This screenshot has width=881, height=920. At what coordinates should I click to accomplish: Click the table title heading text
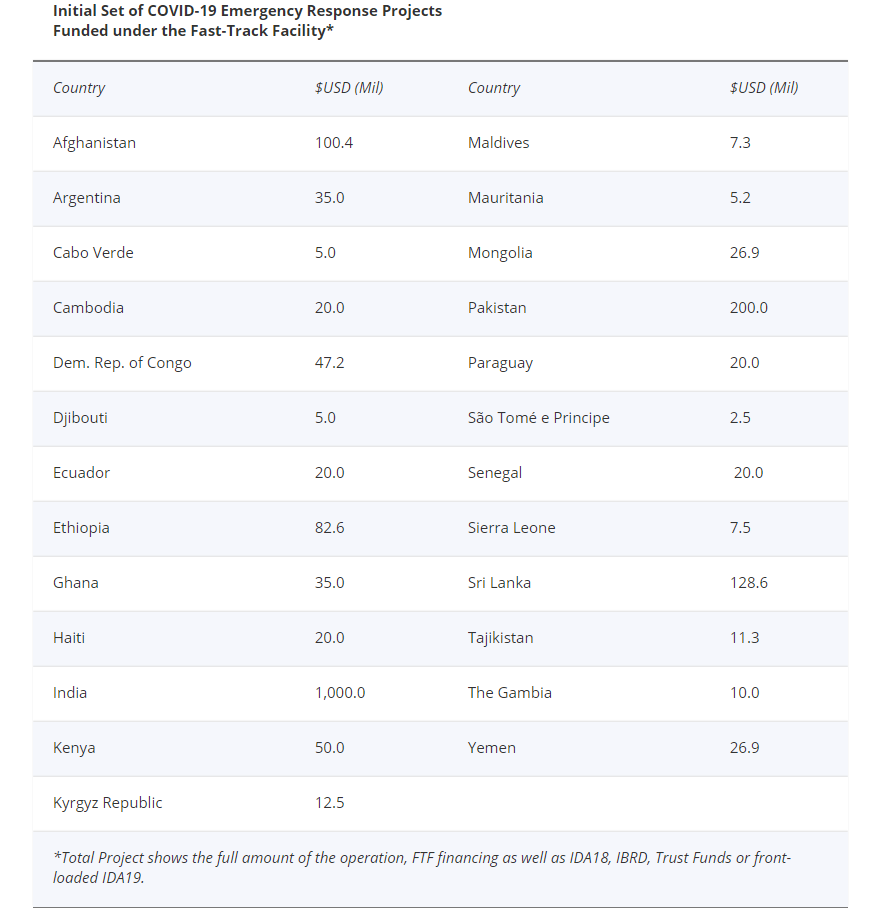[247, 21]
